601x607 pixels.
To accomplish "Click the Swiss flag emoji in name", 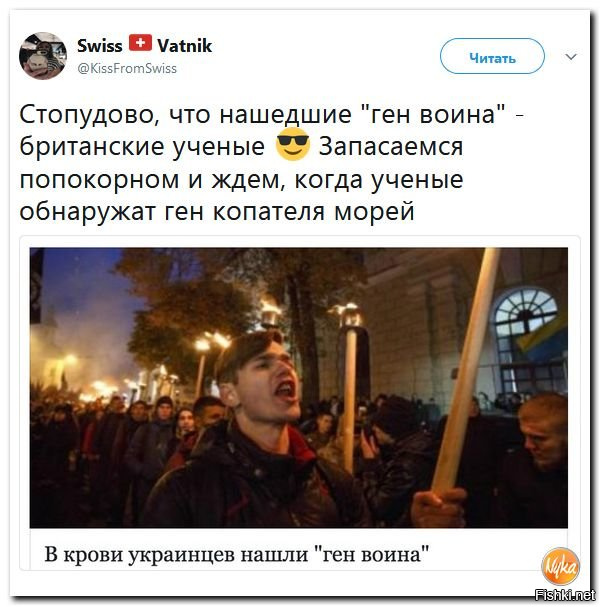I will click(x=140, y=43).
